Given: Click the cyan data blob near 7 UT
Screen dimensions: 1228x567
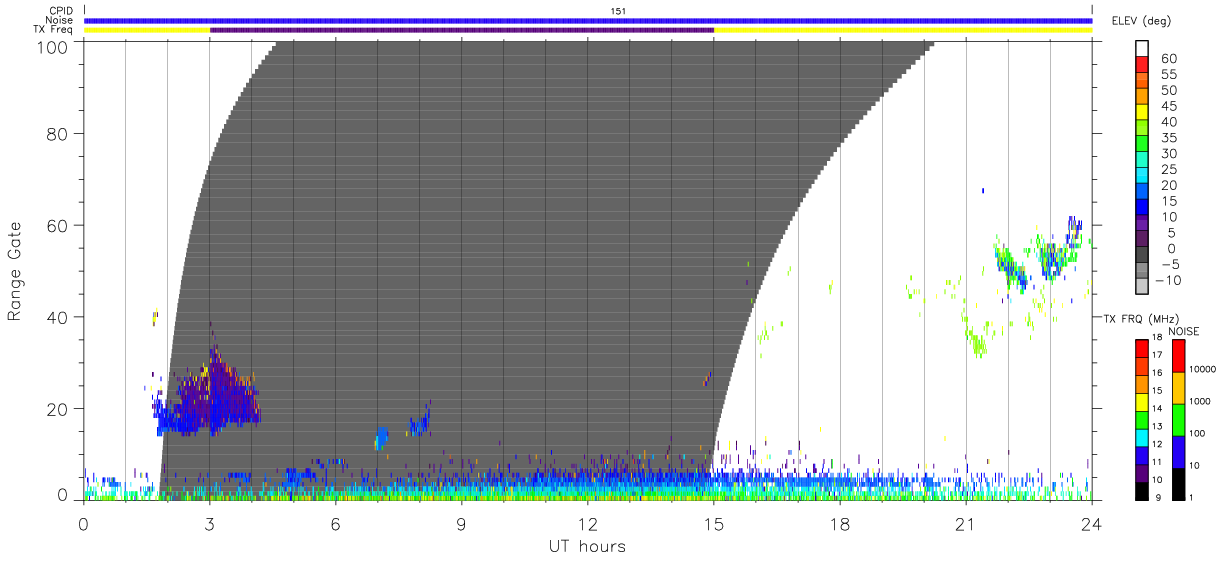Looking at the screenshot, I should [x=381, y=438].
